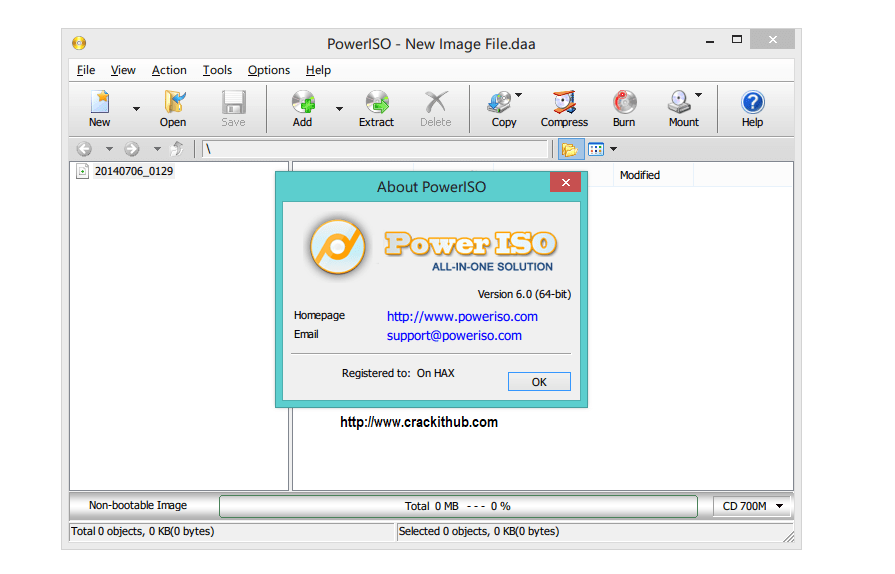Click the Up one level icon
This screenshot has width=895, height=574.
pyautogui.click(x=177, y=149)
